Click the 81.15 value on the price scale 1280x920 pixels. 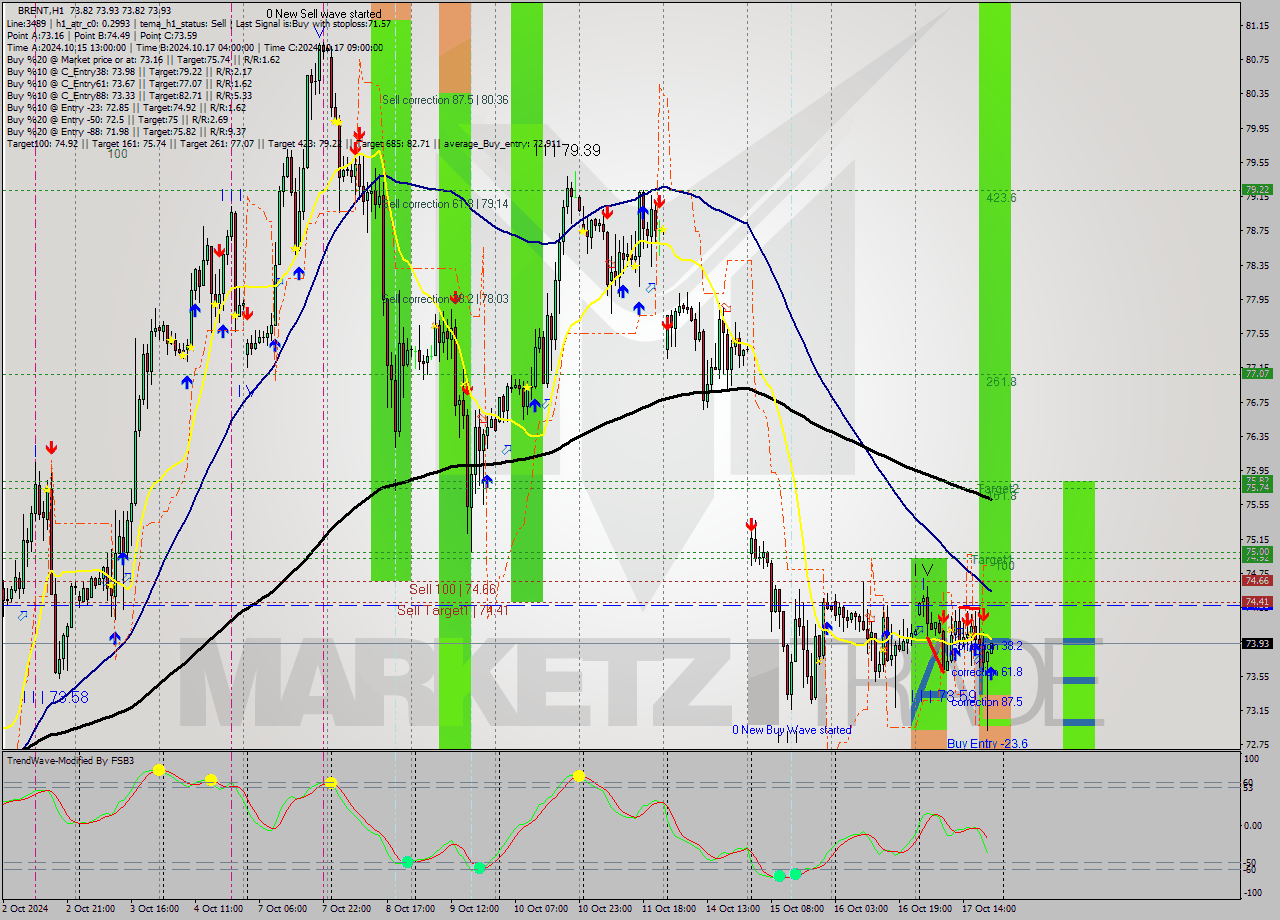pos(1257,25)
